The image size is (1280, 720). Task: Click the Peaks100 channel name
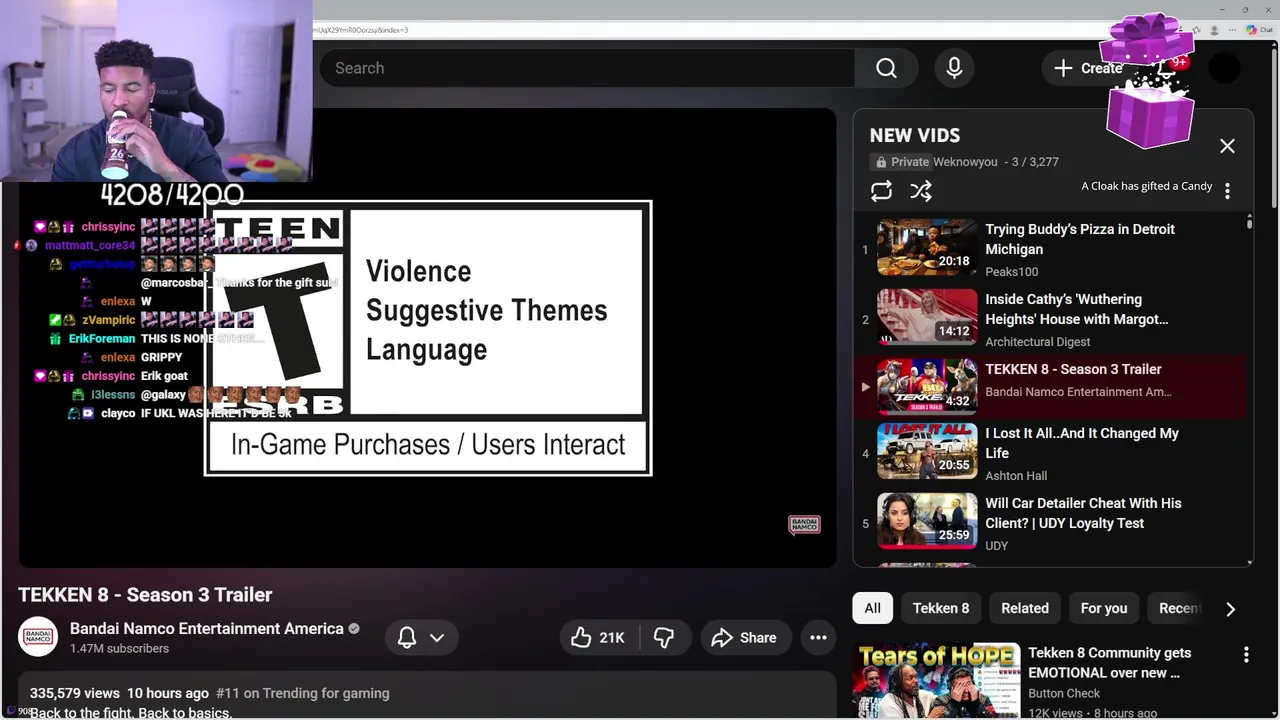click(x=1011, y=272)
